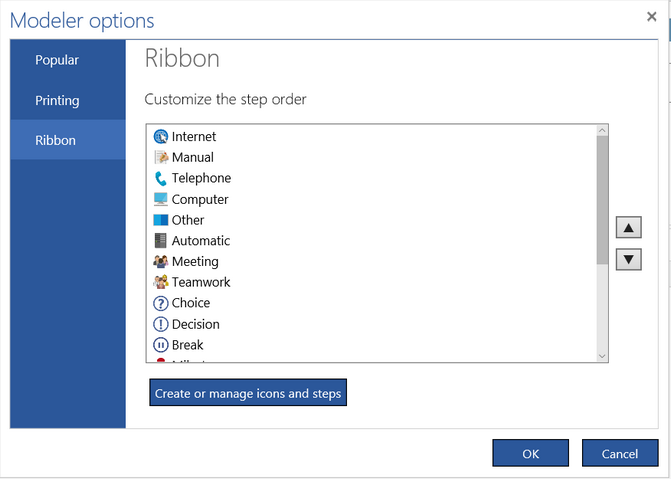Viewport: 671px width, 479px height.
Task: Cancel the Modeler options dialog
Action: (x=620, y=453)
